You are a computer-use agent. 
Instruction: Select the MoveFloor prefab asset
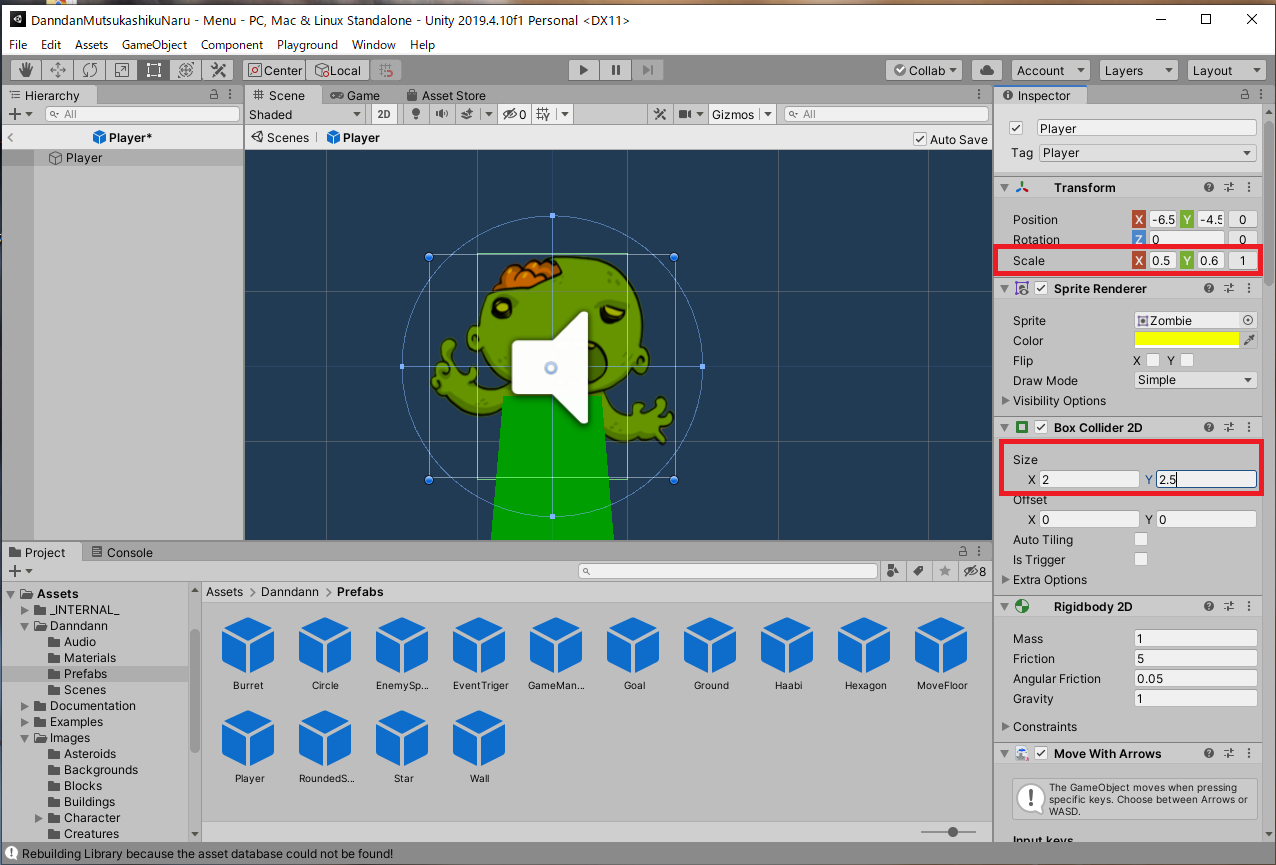coord(941,653)
